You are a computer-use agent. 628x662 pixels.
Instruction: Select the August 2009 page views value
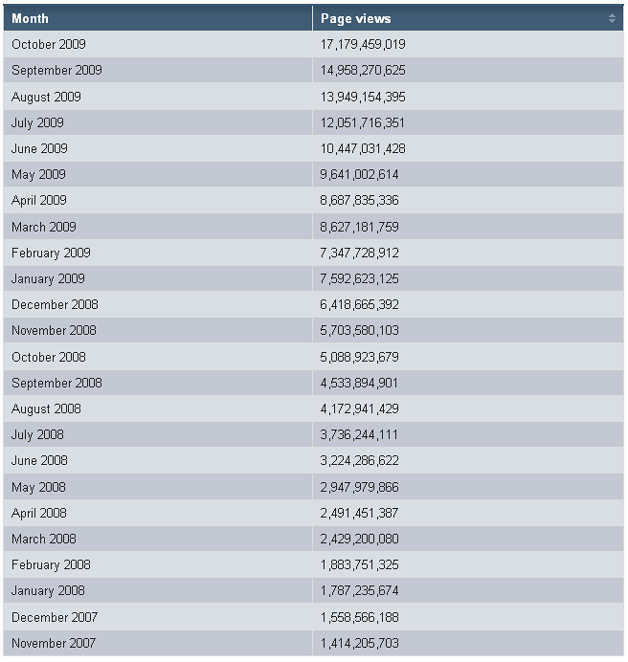click(363, 97)
